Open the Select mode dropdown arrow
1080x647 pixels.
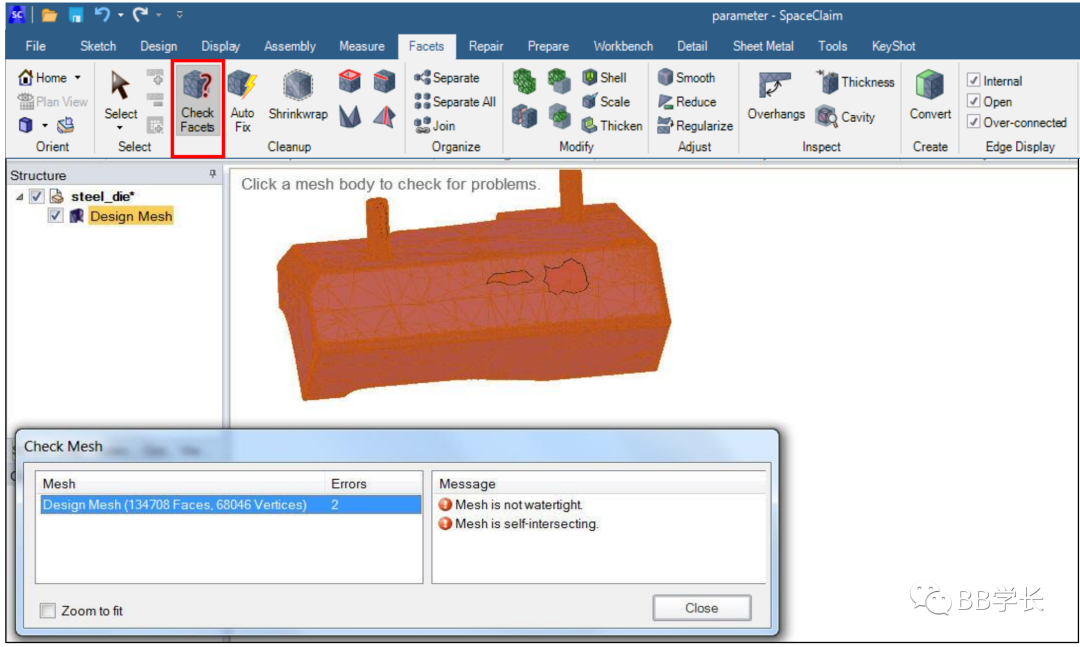(x=120, y=128)
